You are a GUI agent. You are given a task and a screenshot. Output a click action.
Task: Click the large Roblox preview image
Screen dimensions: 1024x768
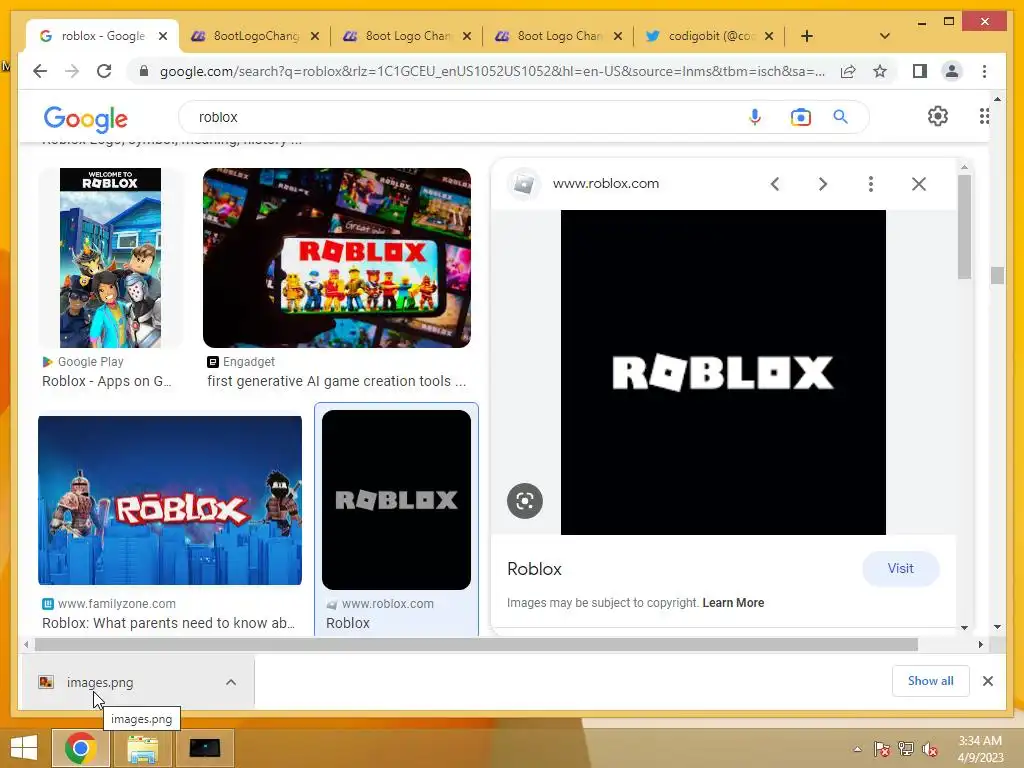(x=723, y=372)
